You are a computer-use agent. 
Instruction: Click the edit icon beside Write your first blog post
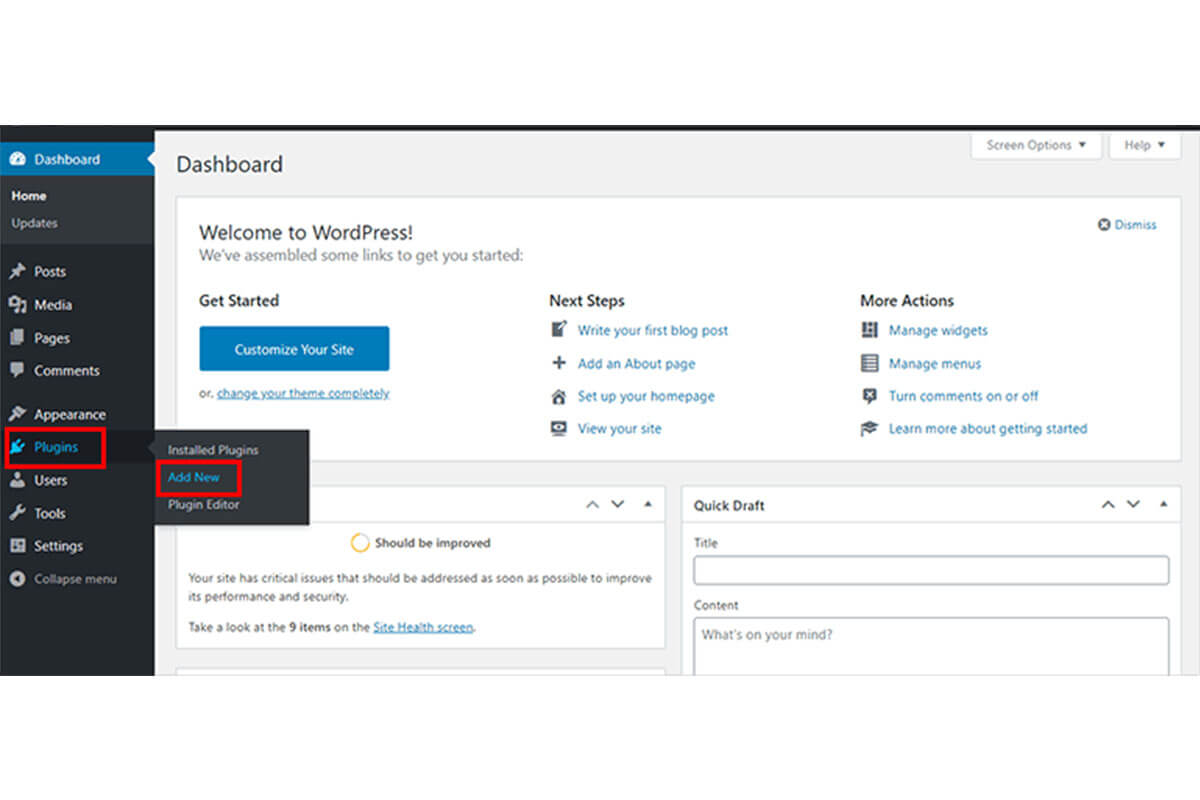[559, 330]
